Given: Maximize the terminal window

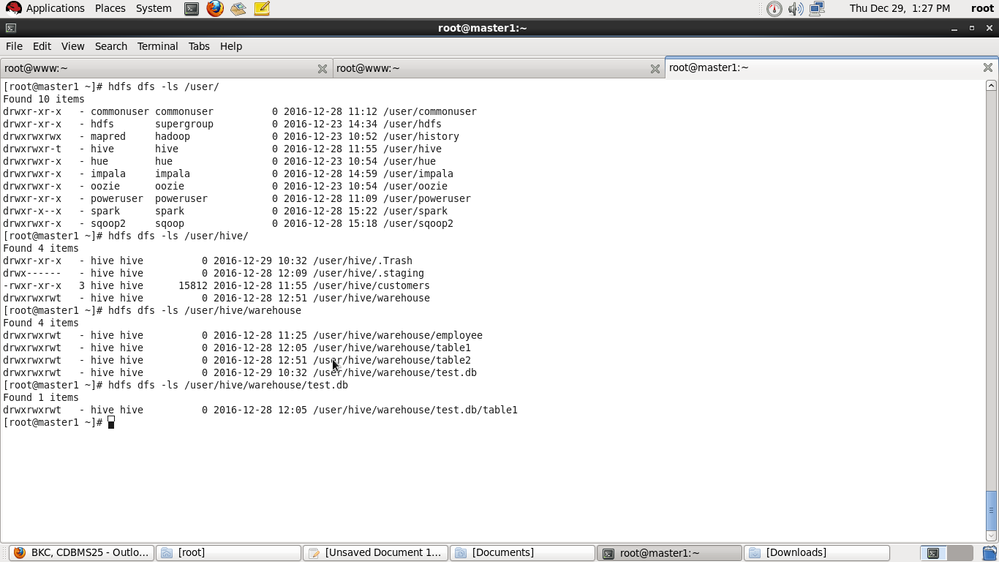Looking at the screenshot, I should point(972,28).
